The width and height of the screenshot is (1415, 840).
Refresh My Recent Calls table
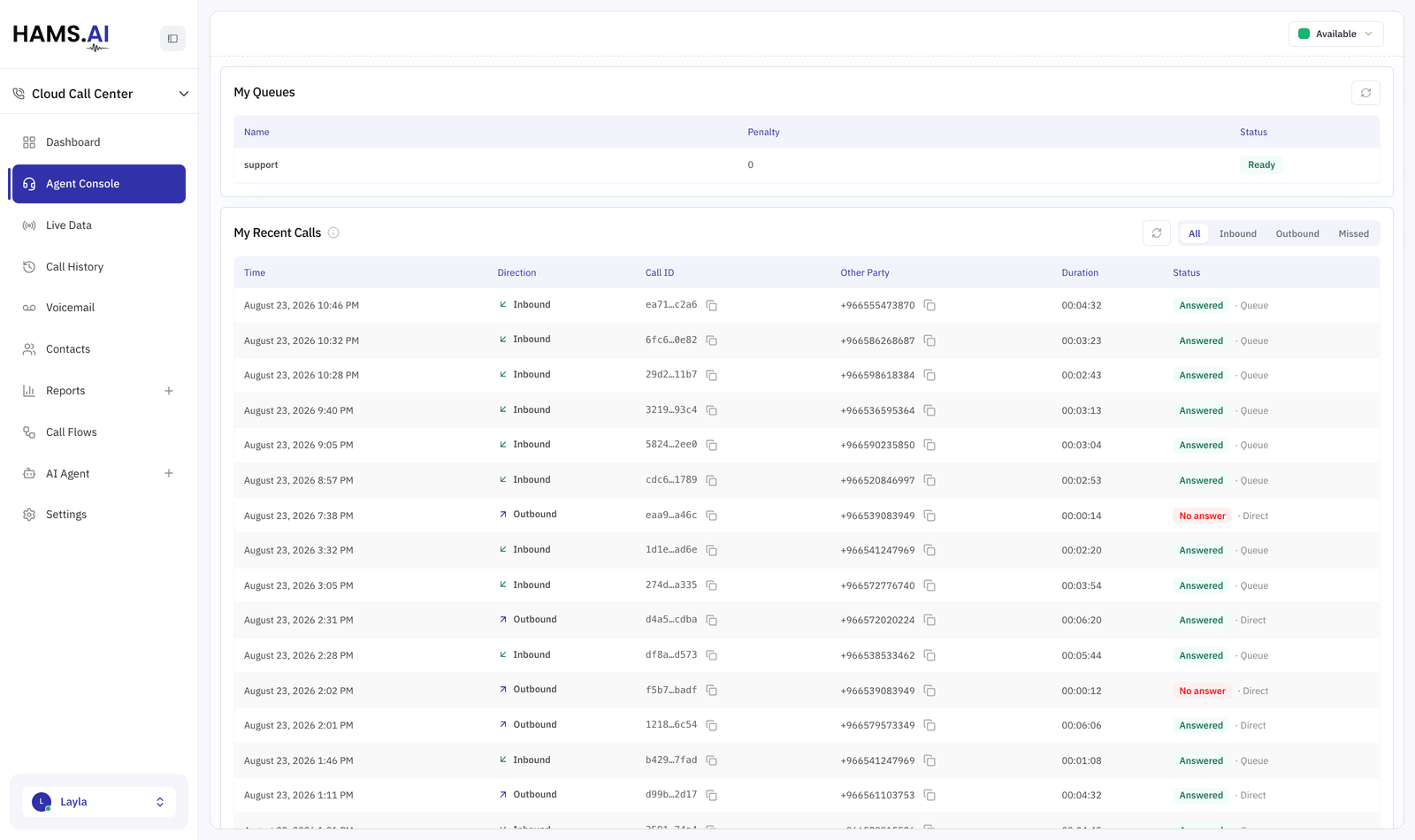pos(1157,233)
